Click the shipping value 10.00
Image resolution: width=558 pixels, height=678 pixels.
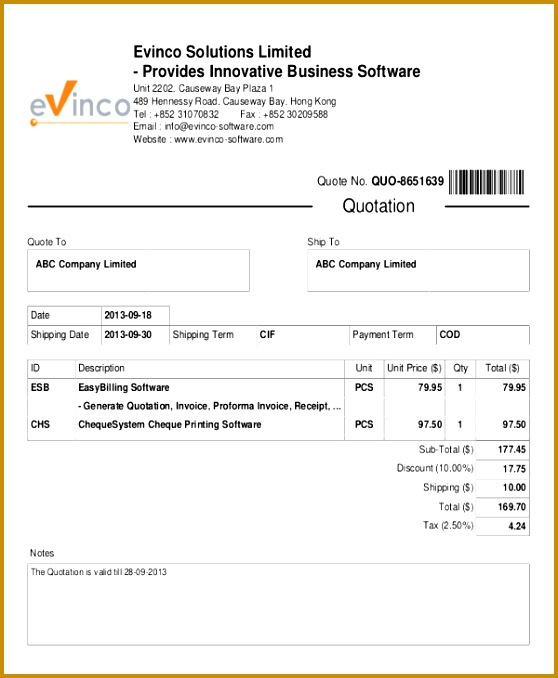(514, 488)
